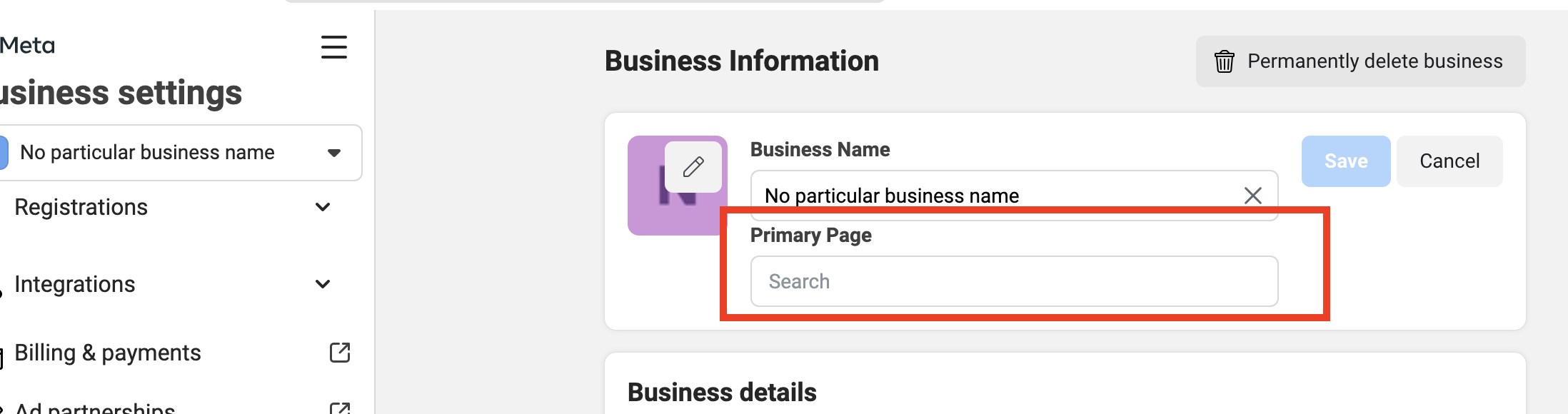The width and height of the screenshot is (1568, 414).
Task: Click Ad partnerships external link icon
Action: tap(340, 408)
